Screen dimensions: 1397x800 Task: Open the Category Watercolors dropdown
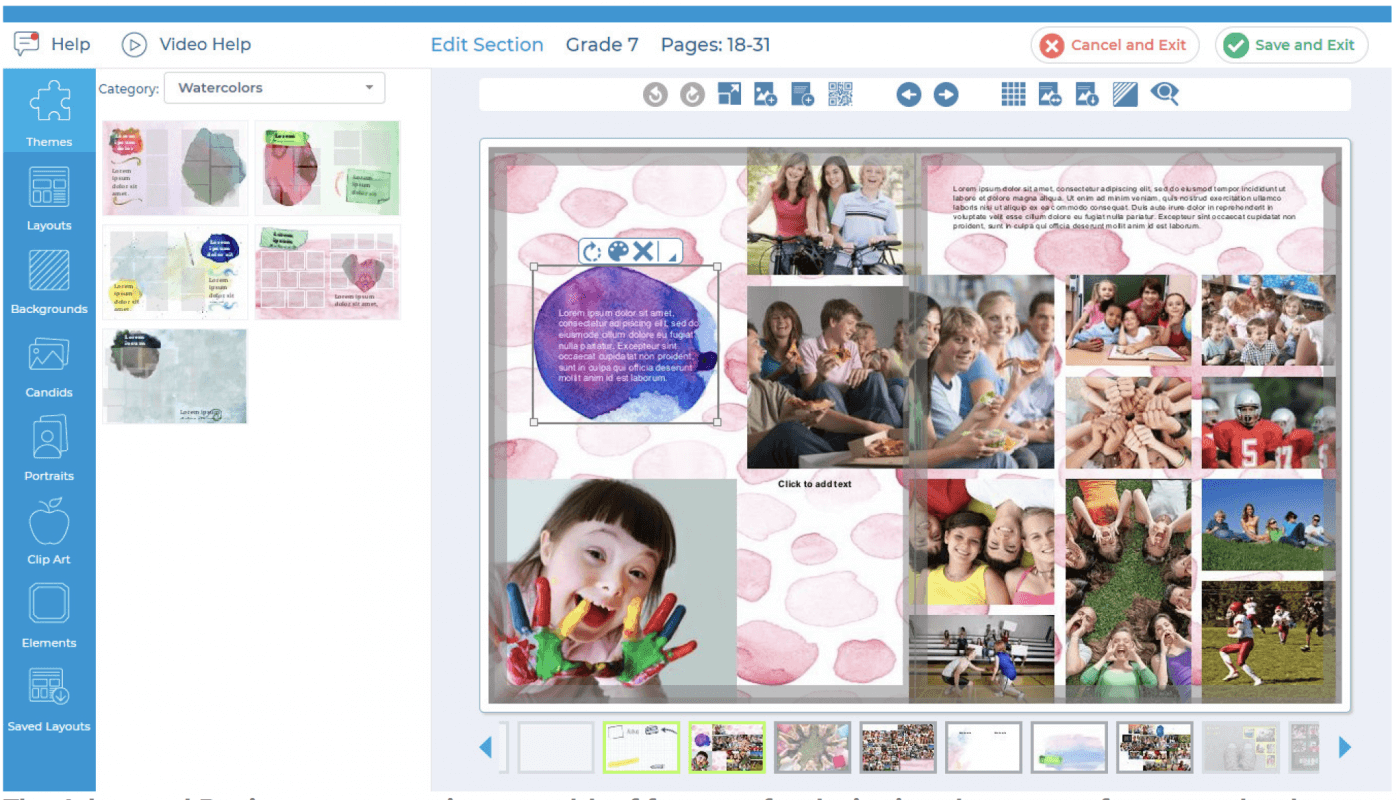click(x=274, y=88)
